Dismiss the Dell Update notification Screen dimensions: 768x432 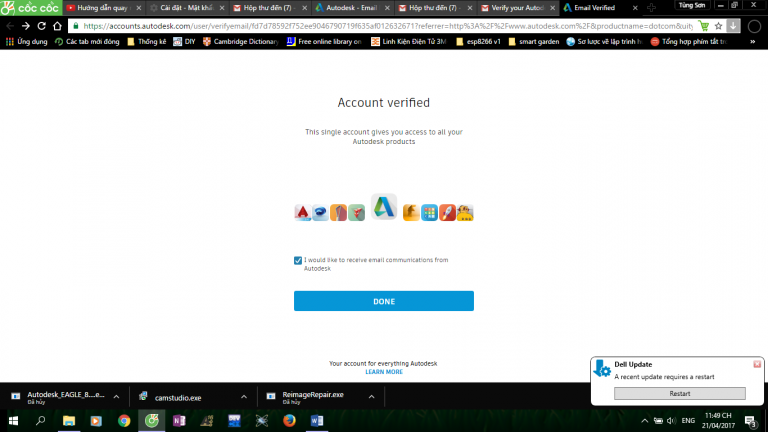[757, 364]
